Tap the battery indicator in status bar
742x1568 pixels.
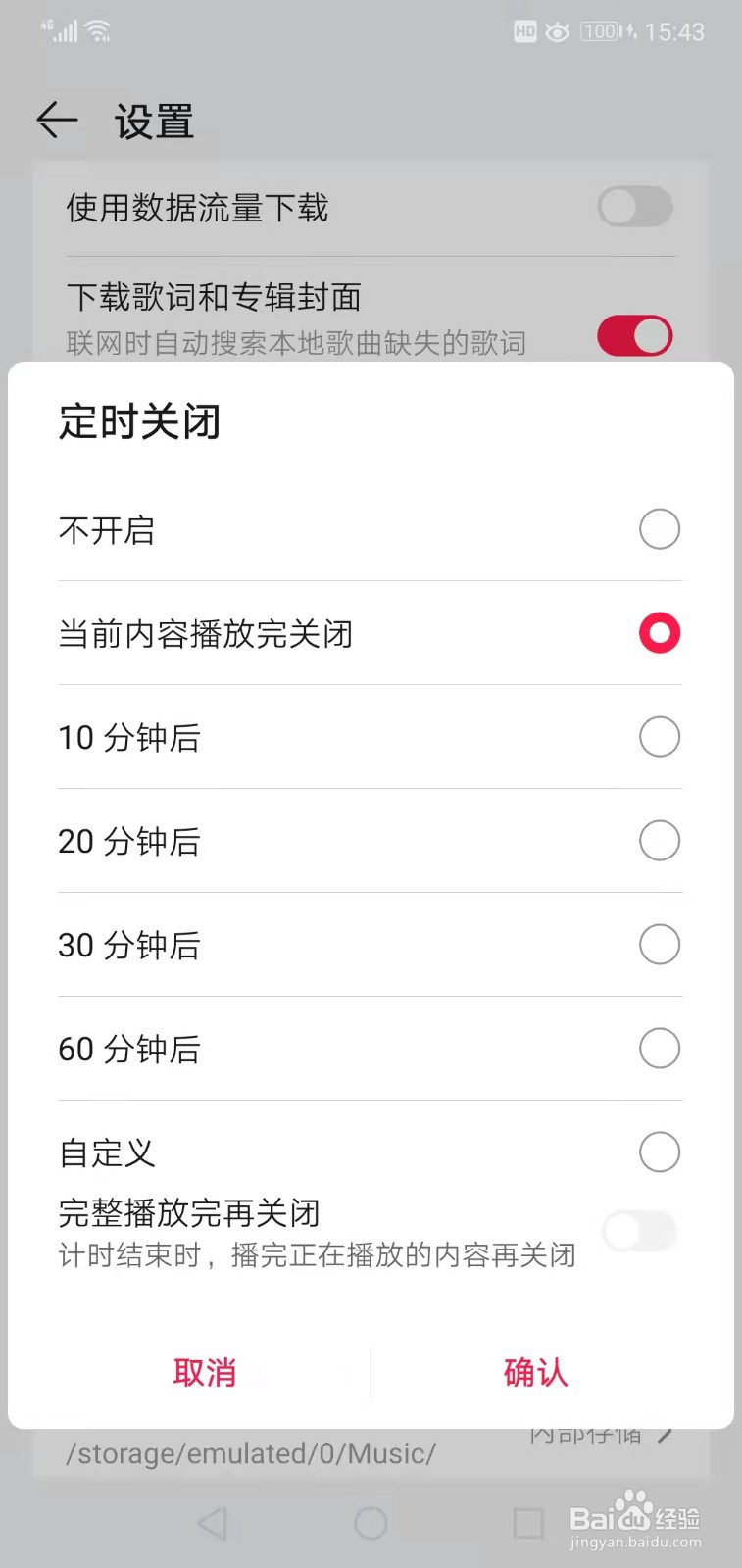[x=601, y=31]
